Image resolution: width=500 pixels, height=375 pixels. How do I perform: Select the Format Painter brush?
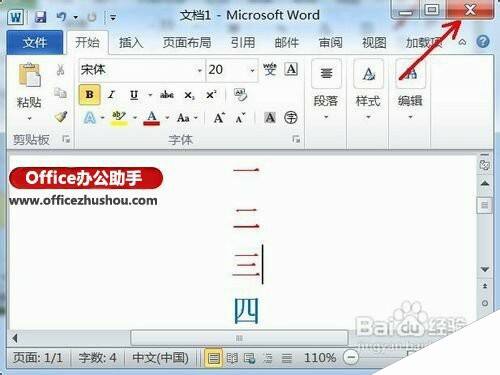tap(61, 117)
